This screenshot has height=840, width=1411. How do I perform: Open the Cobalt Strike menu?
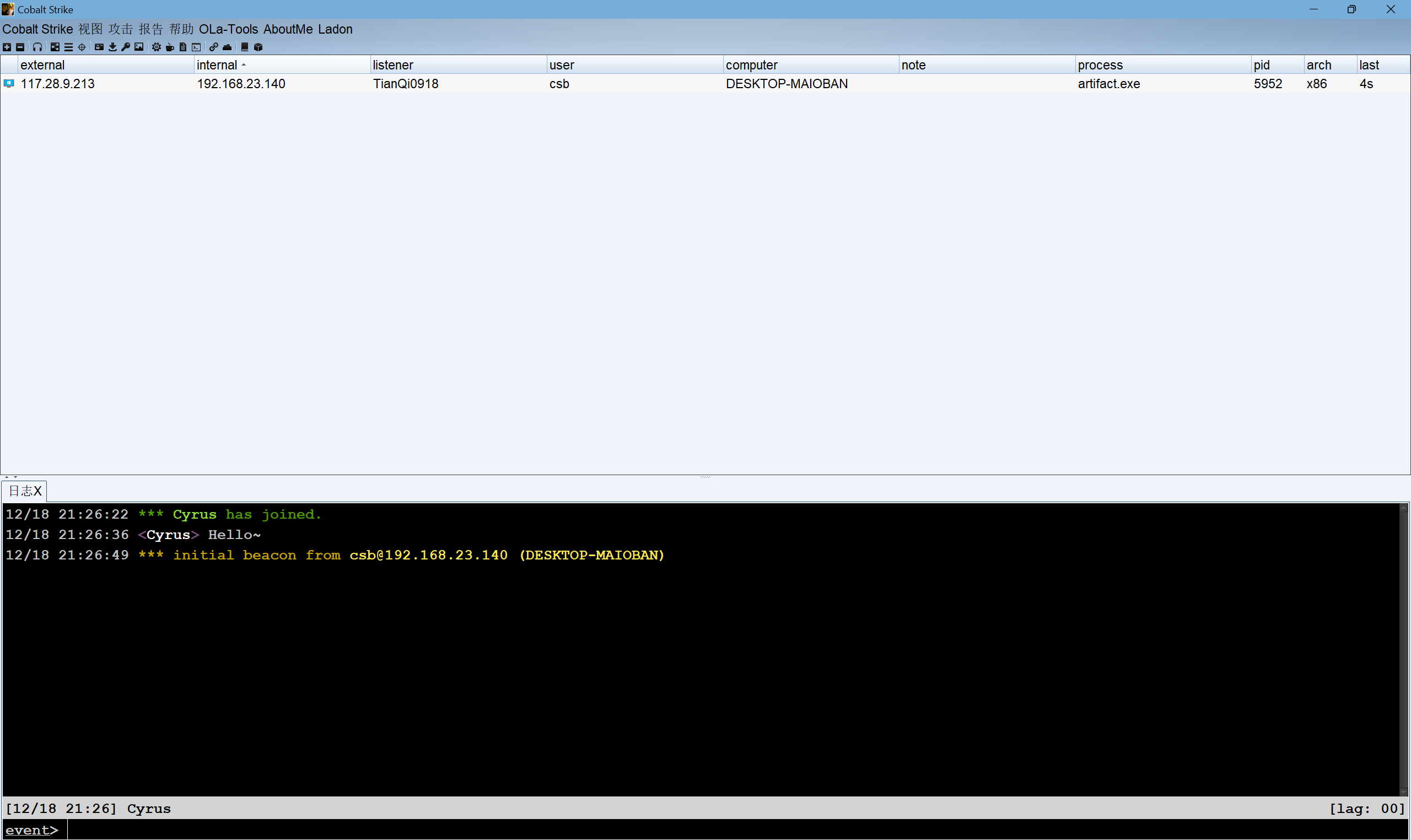38,29
